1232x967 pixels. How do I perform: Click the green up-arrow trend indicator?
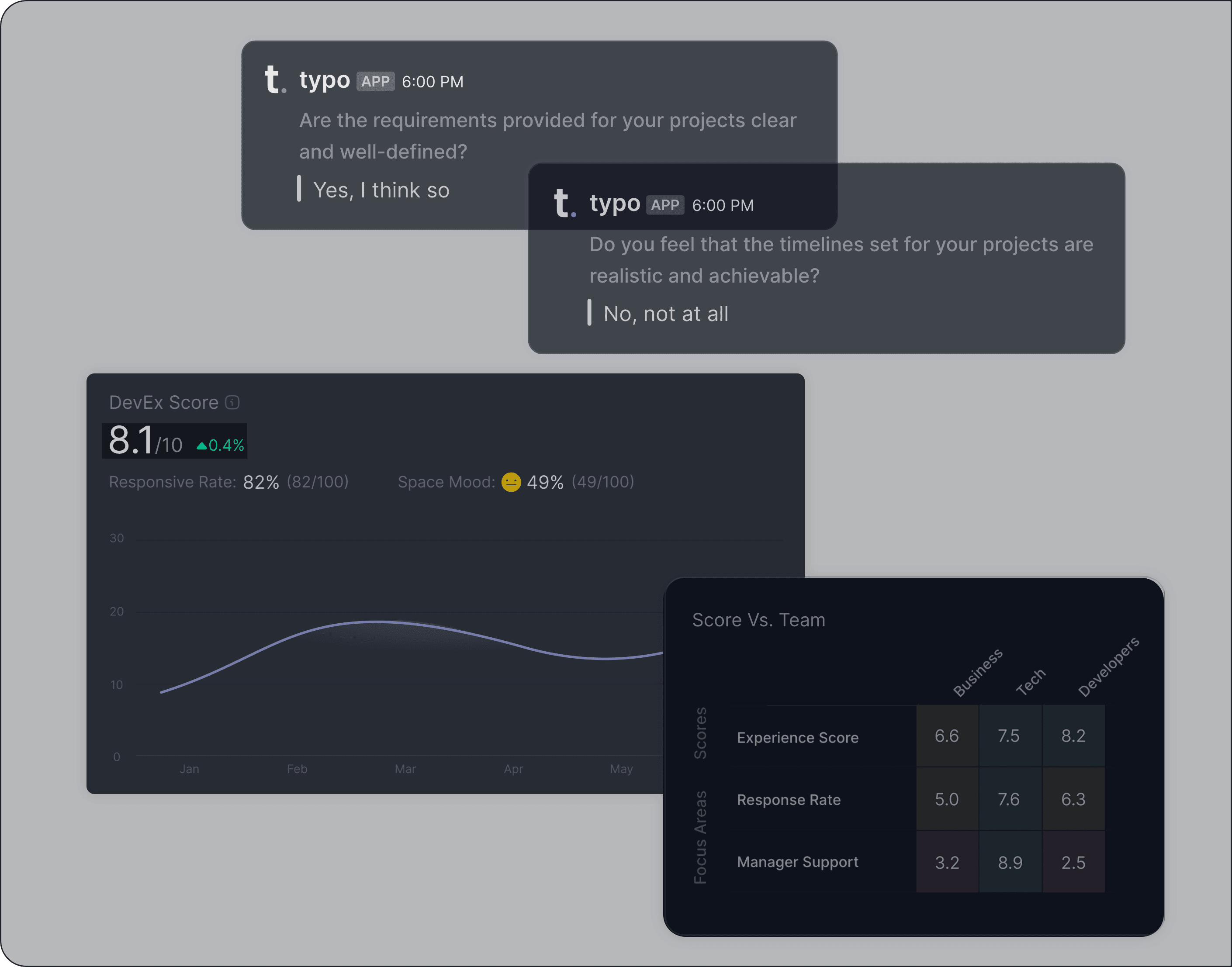pyautogui.click(x=201, y=446)
